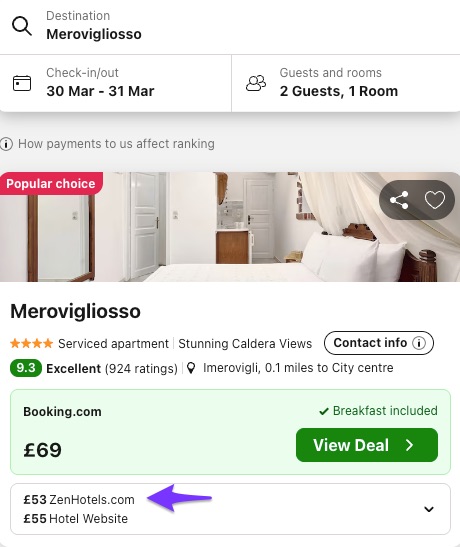Click the location pin near Imerovigli

(x=191, y=368)
